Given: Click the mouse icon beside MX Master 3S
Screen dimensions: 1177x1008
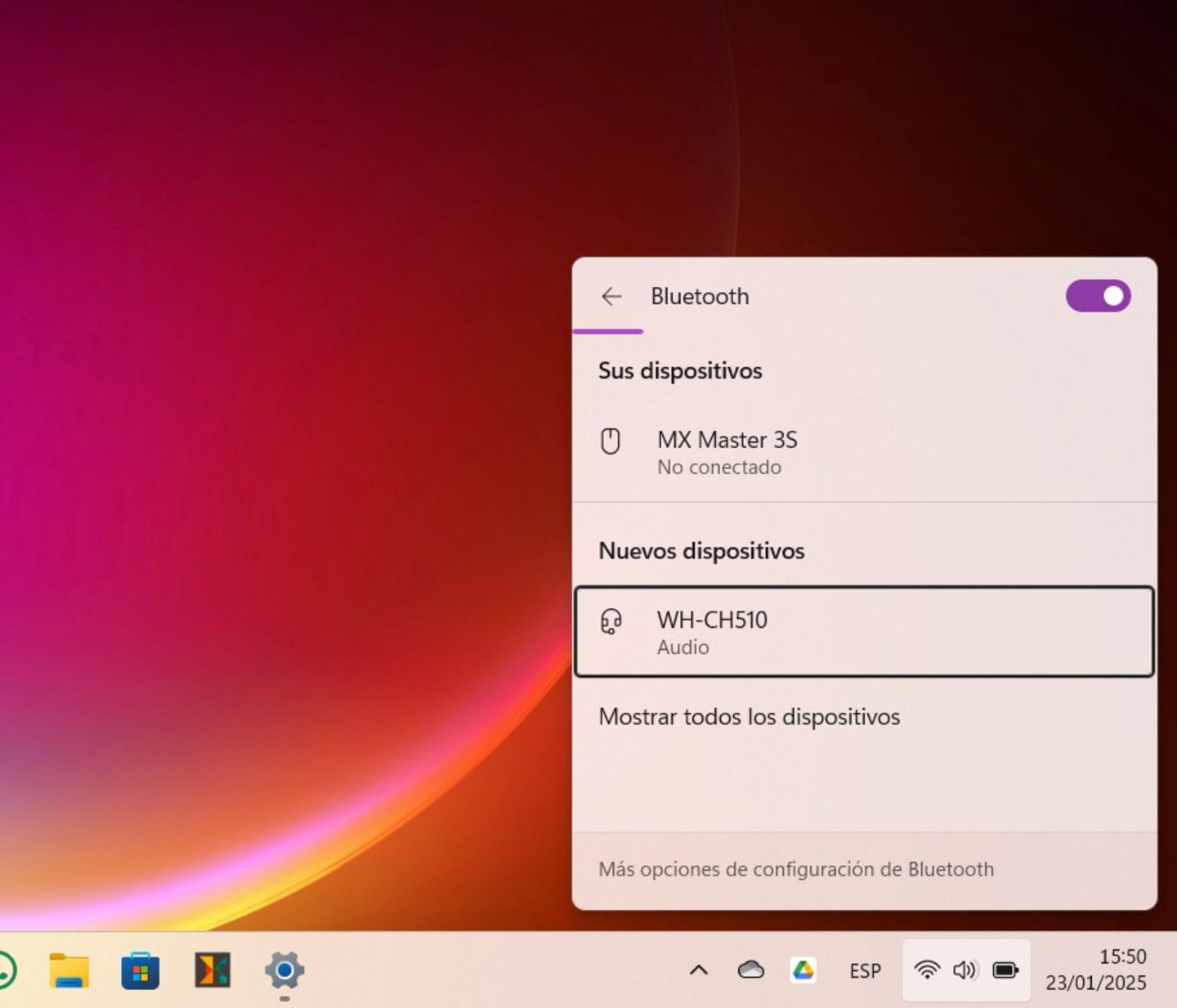Looking at the screenshot, I should pos(611,441).
